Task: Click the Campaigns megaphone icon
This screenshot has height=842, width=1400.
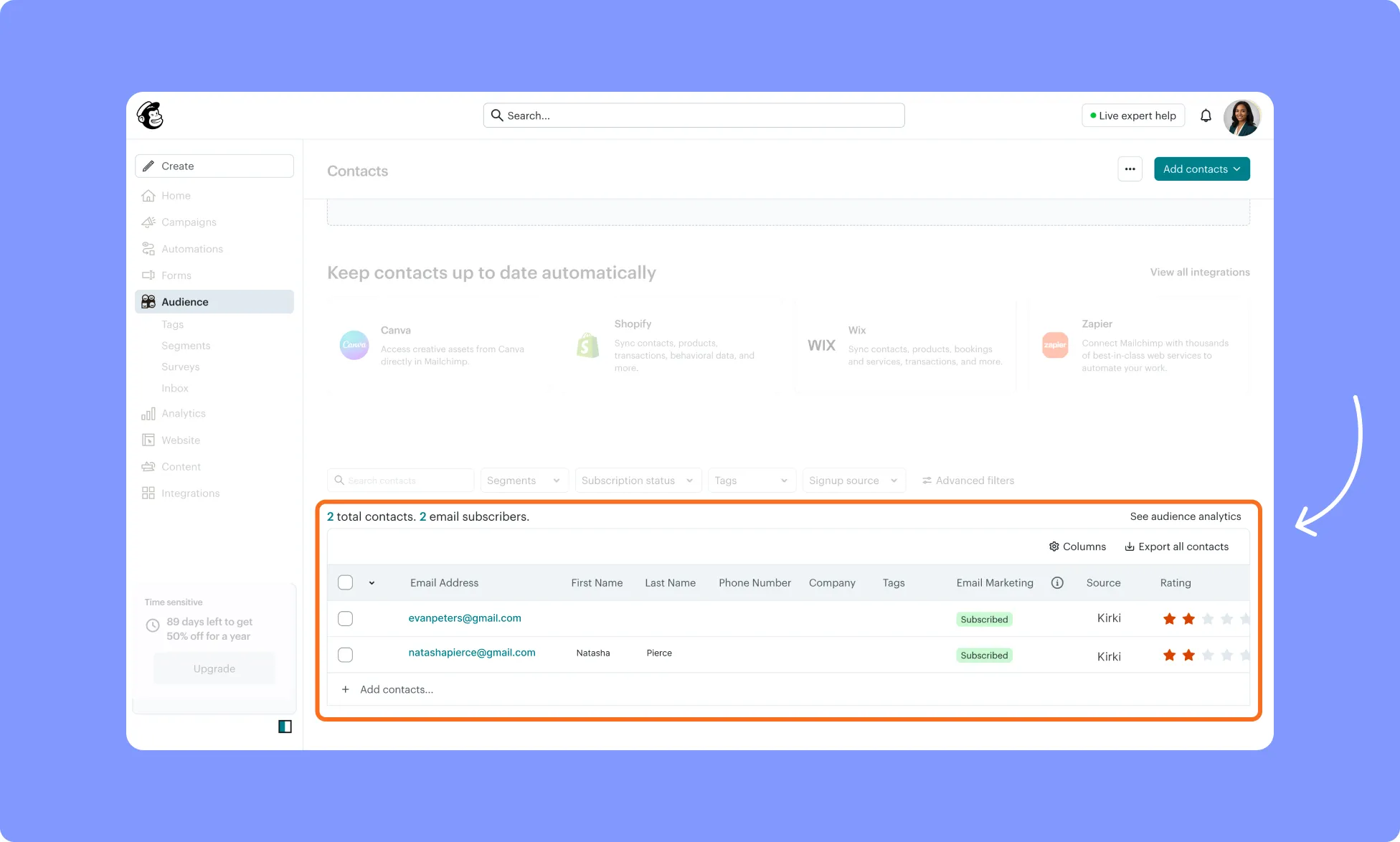Action: pos(148,222)
